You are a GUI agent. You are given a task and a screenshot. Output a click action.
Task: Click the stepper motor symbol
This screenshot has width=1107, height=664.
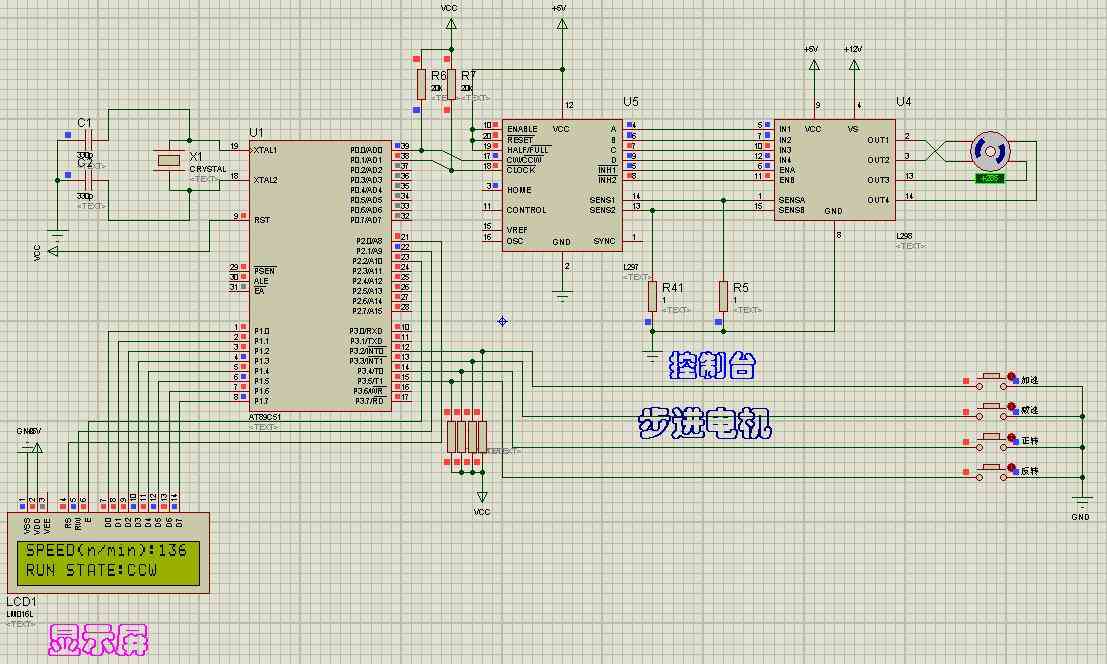tap(990, 151)
